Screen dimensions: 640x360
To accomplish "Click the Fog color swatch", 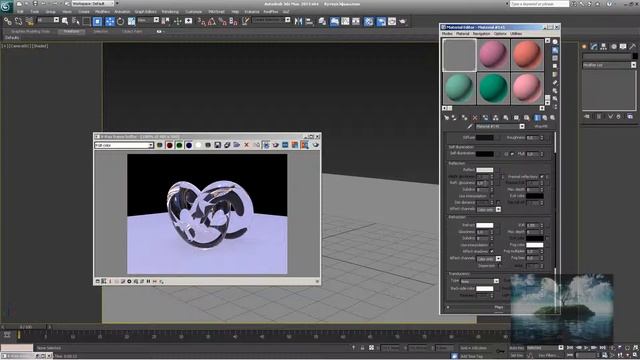I will (x=535, y=245).
